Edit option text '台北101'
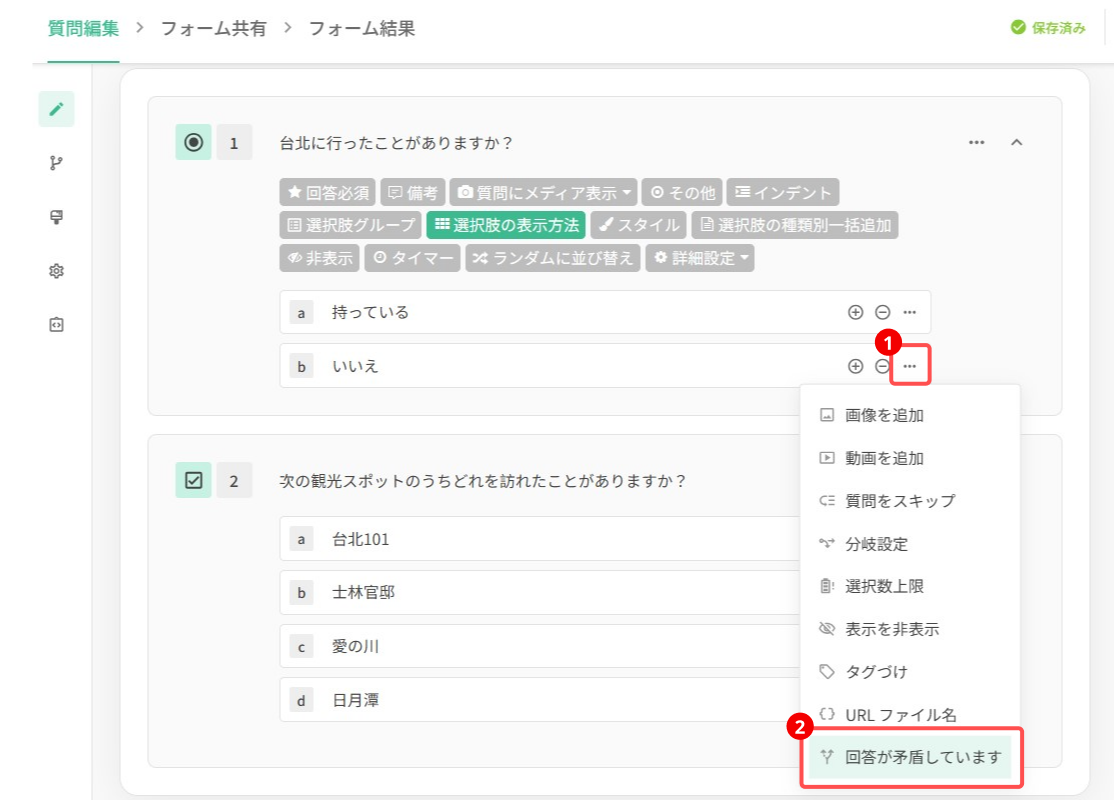Screen dimensions: 1114x800 [x=361, y=539]
